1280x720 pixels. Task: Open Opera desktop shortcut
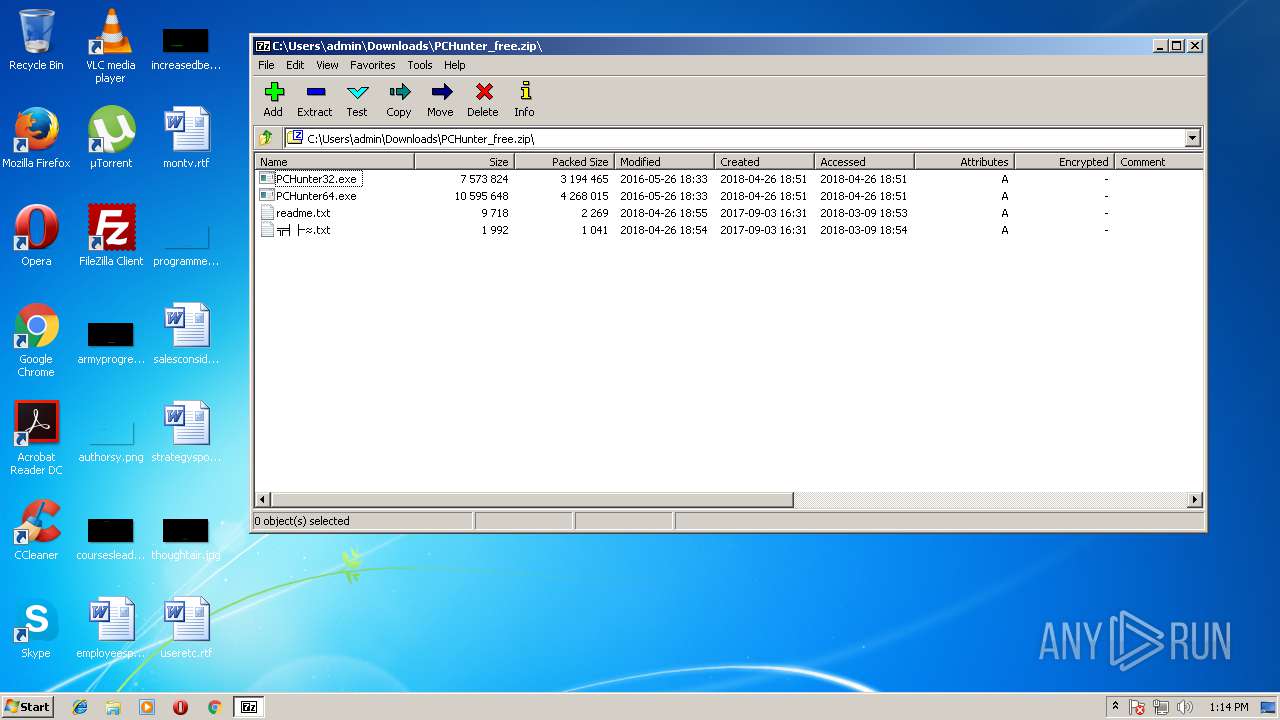[x=36, y=236]
